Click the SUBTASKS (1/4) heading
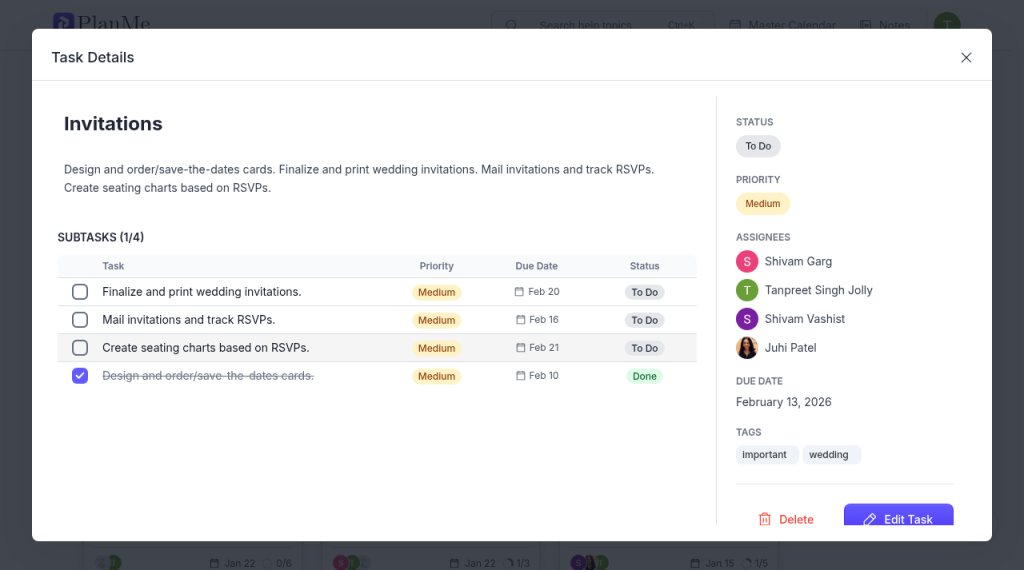The height and width of the screenshot is (570, 1024). click(101, 238)
